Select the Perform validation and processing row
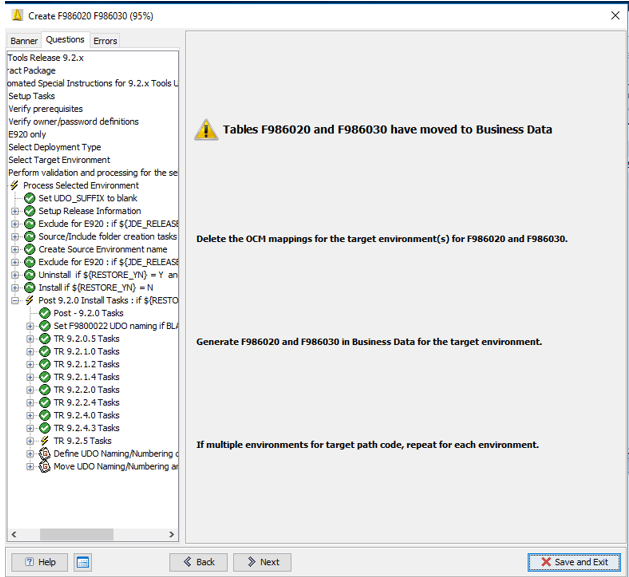This screenshot has width=629, height=577. (x=93, y=173)
